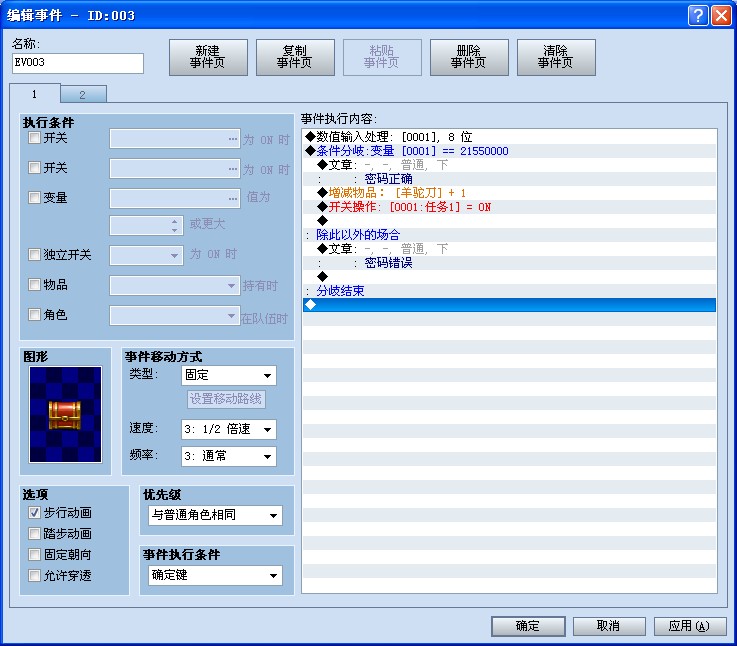Select the highlighted empty command line

coord(510,305)
